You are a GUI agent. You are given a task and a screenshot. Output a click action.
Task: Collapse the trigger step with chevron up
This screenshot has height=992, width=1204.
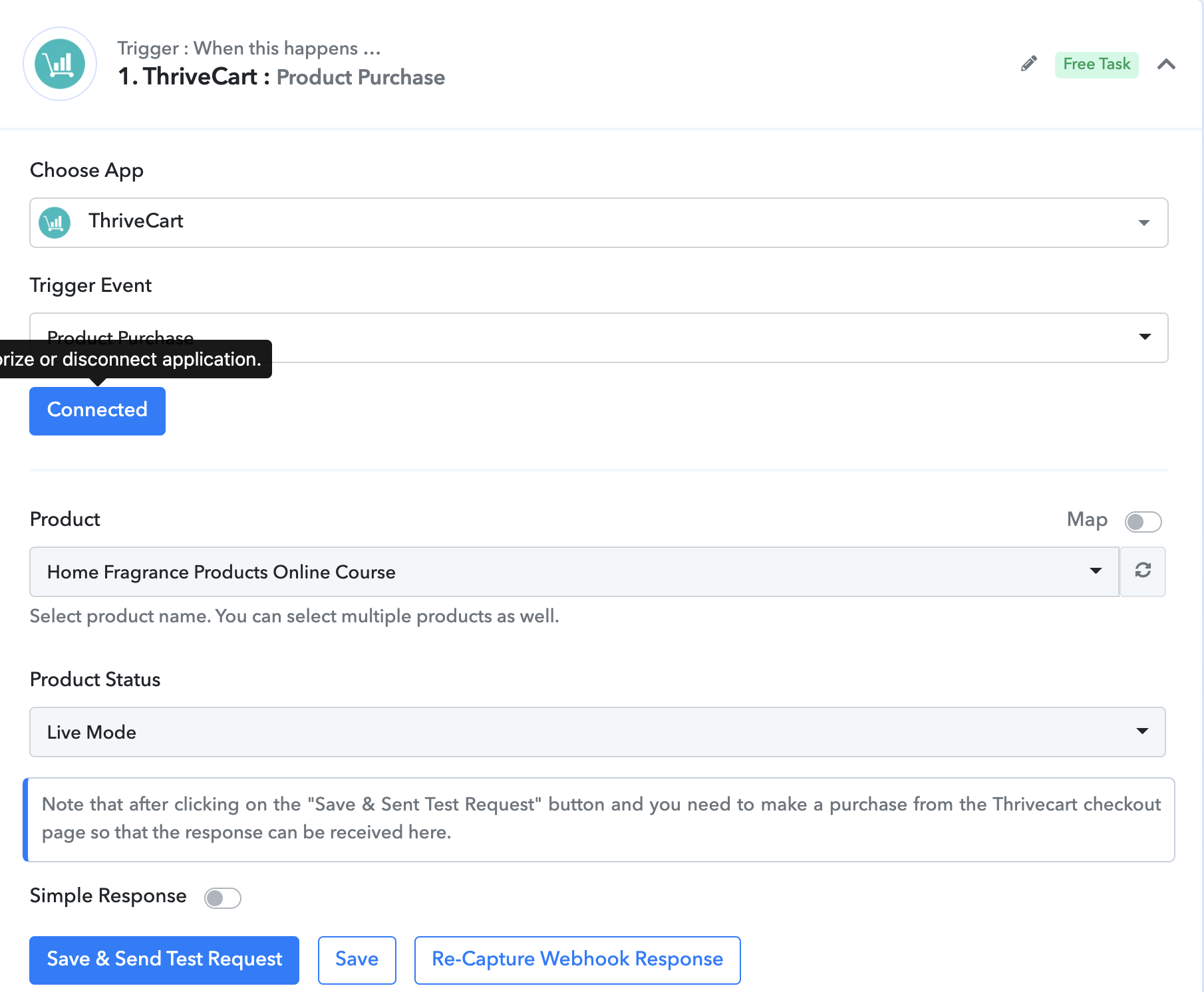(1166, 64)
